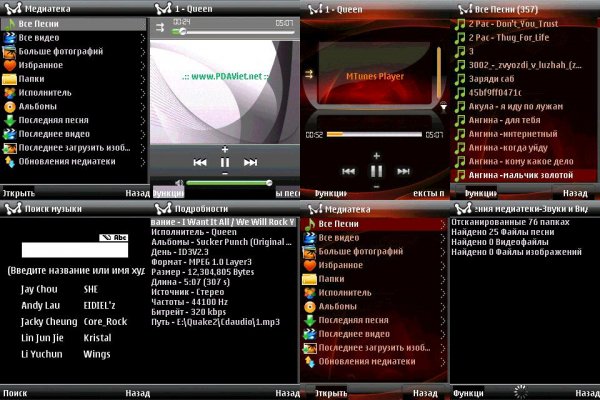This screenshot has width=600, height=400.
Task: Pause playback in white-theme player
Action: [225, 162]
